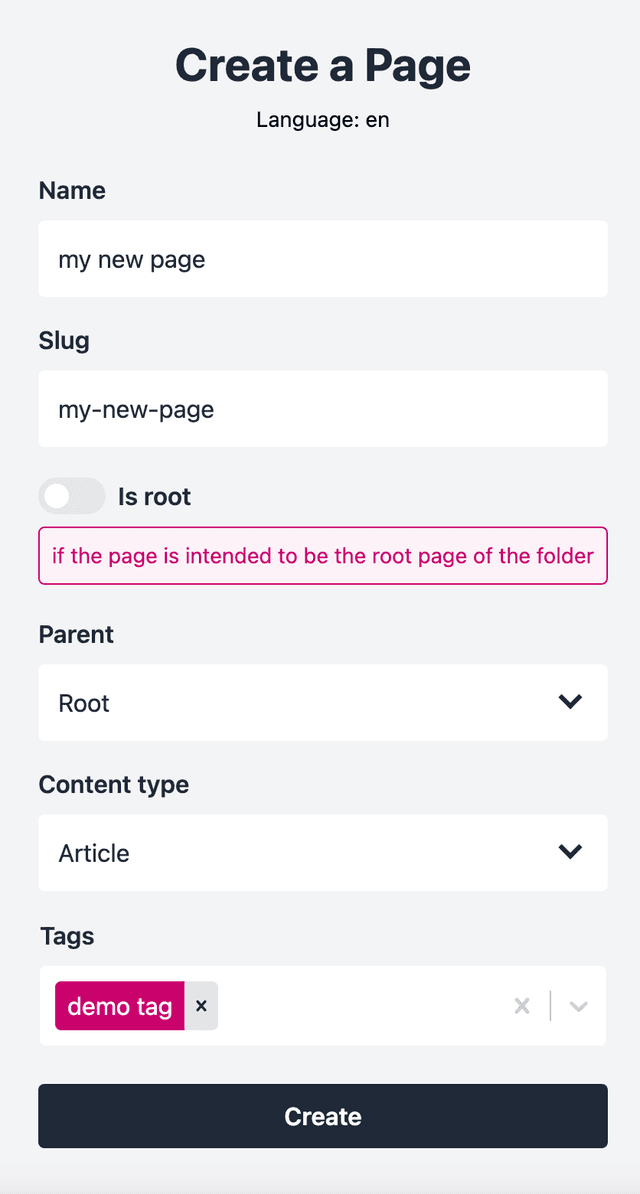Image resolution: width=640 pixels, height=1194 pixels.
Task: Click the Parent dropdown chevron arrow
Action: point(571,702)
